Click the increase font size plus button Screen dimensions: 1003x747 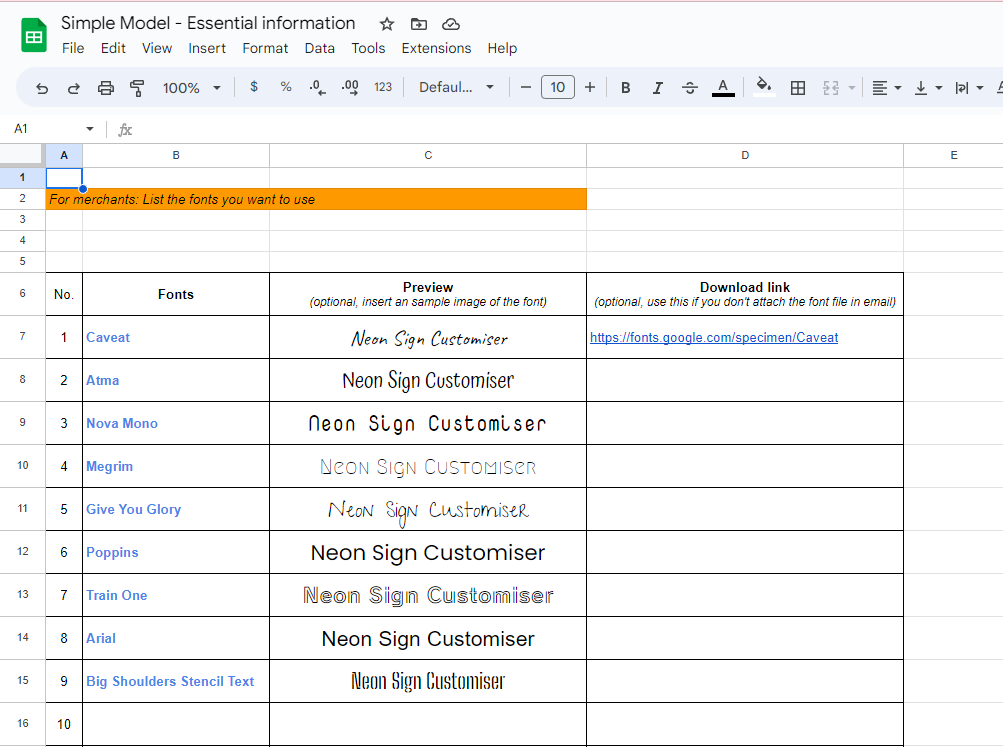[590, 88]
